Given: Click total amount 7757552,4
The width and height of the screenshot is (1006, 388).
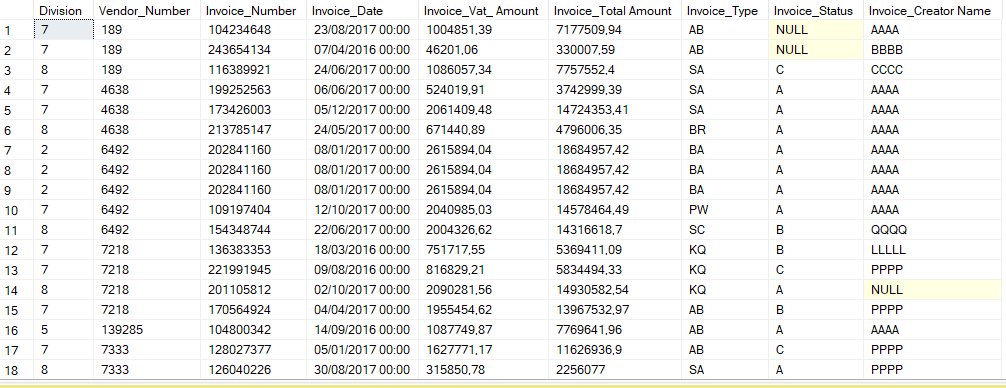Looking at the screenshot, I should click(x=586, y=69).
